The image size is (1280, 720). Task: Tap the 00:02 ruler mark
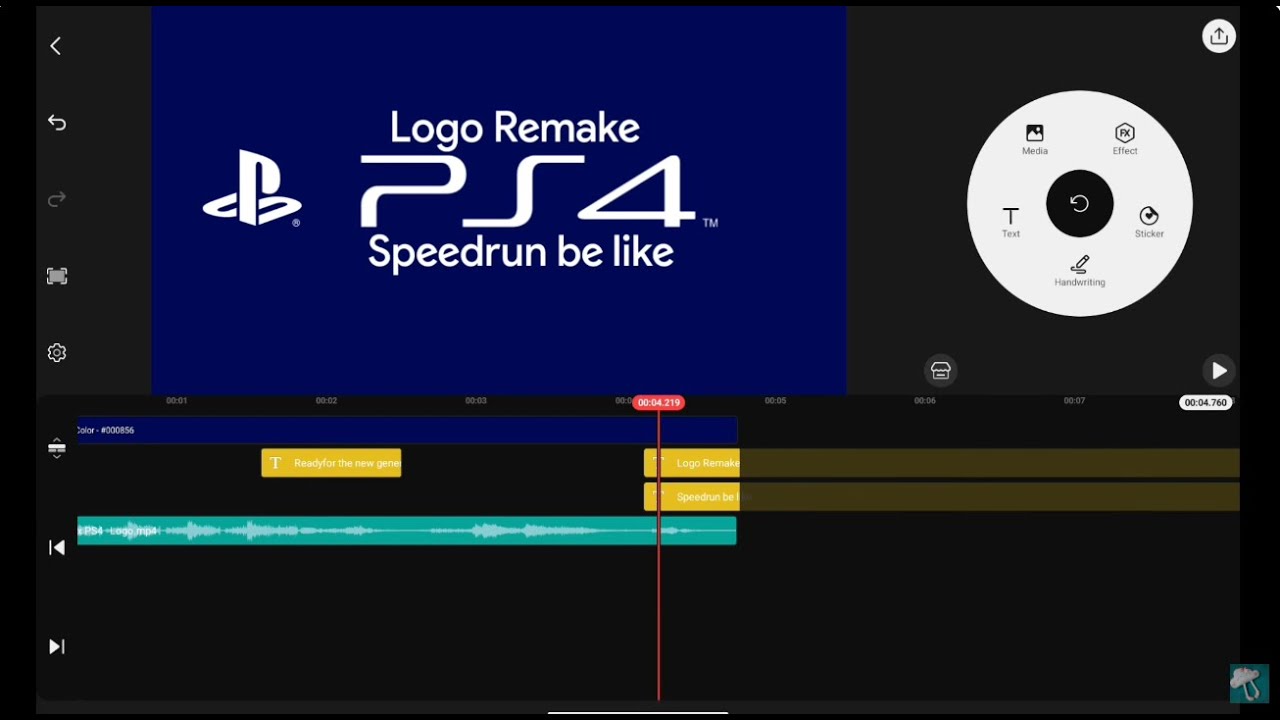326,401
